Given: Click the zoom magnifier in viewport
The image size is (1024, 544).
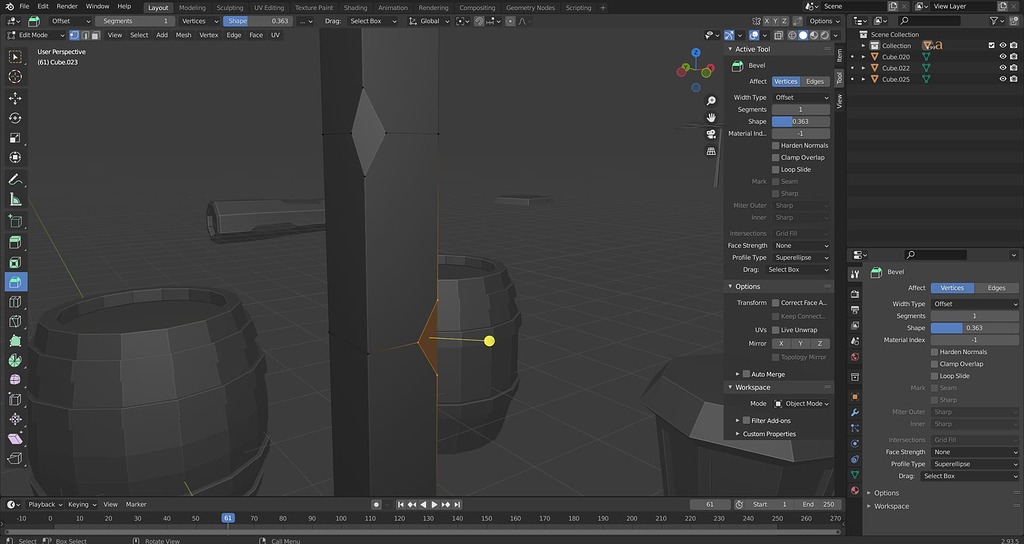Looking at the screenshot, I should (x=711, y=101).
